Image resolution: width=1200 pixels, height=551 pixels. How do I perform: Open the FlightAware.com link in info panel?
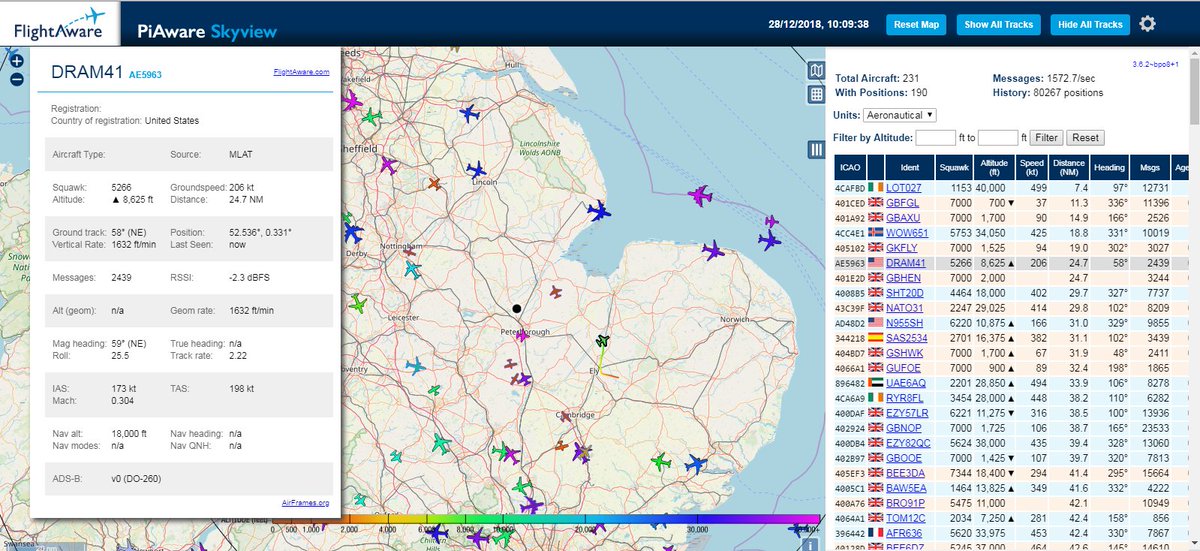301,72
